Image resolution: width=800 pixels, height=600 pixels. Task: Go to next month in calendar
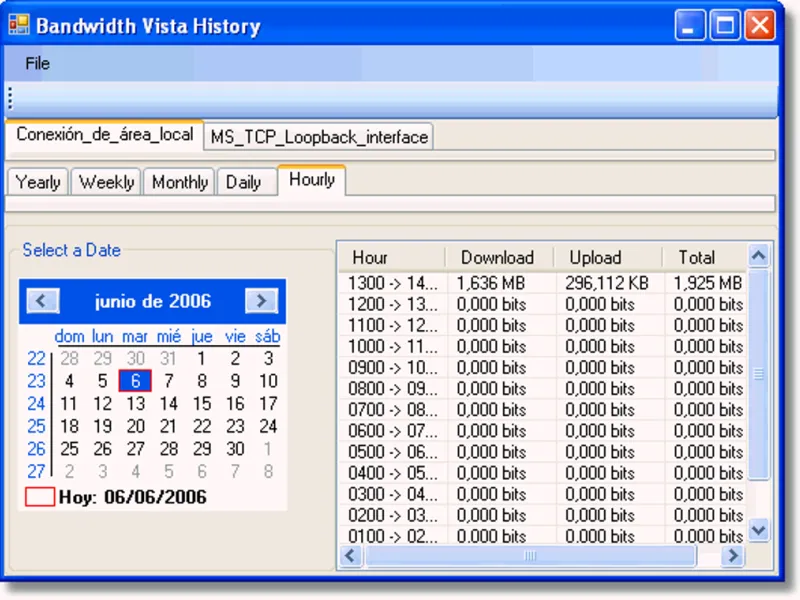click(261, 301)
